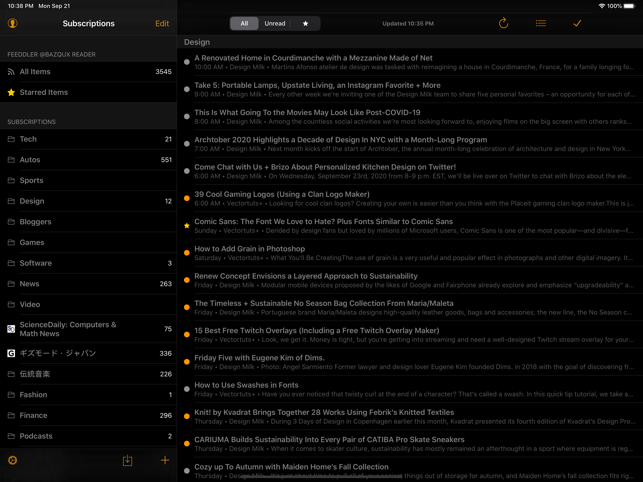Open 'Cozy up To Autumn' article

point(410,471)
